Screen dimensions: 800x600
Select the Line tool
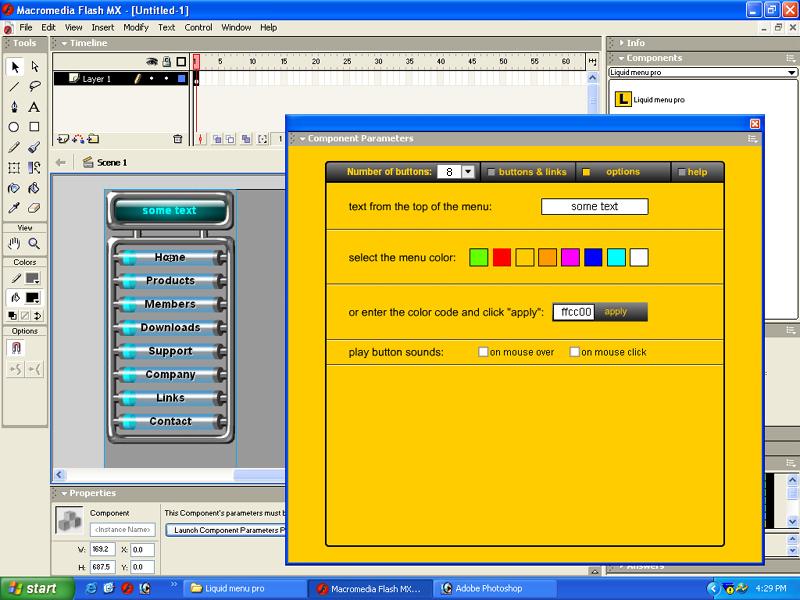14,87
